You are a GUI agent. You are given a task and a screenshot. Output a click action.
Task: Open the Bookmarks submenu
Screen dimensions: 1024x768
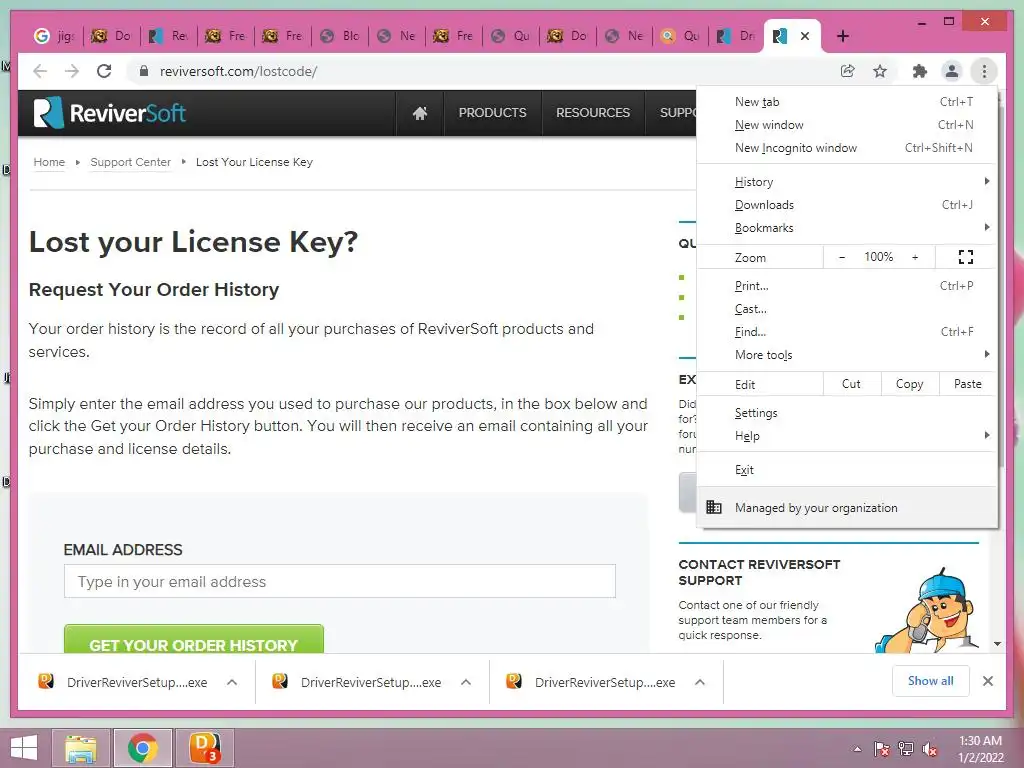tap(847, 228)
